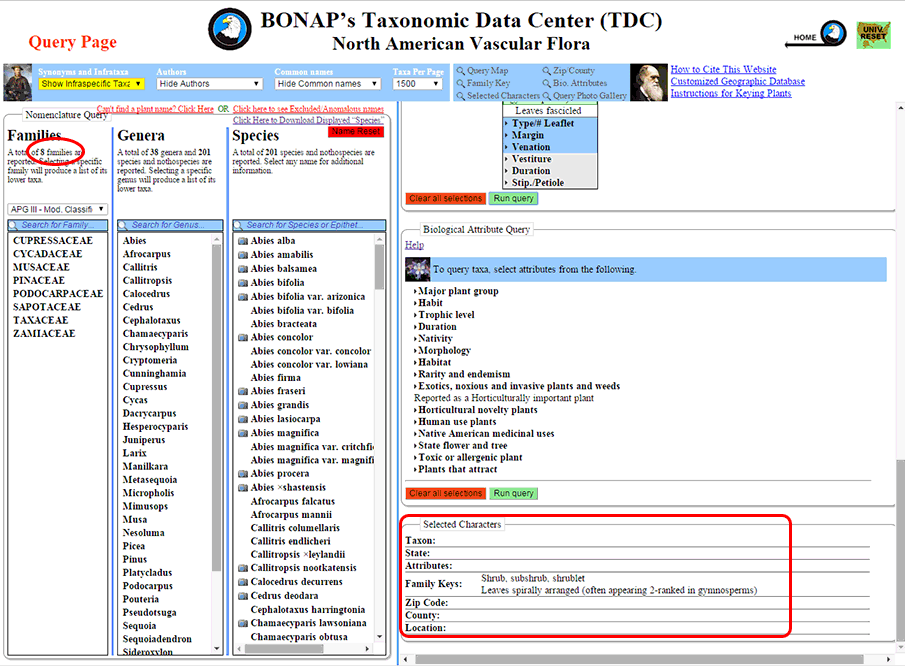Click camera icon beside Abies balsamea

243,269
